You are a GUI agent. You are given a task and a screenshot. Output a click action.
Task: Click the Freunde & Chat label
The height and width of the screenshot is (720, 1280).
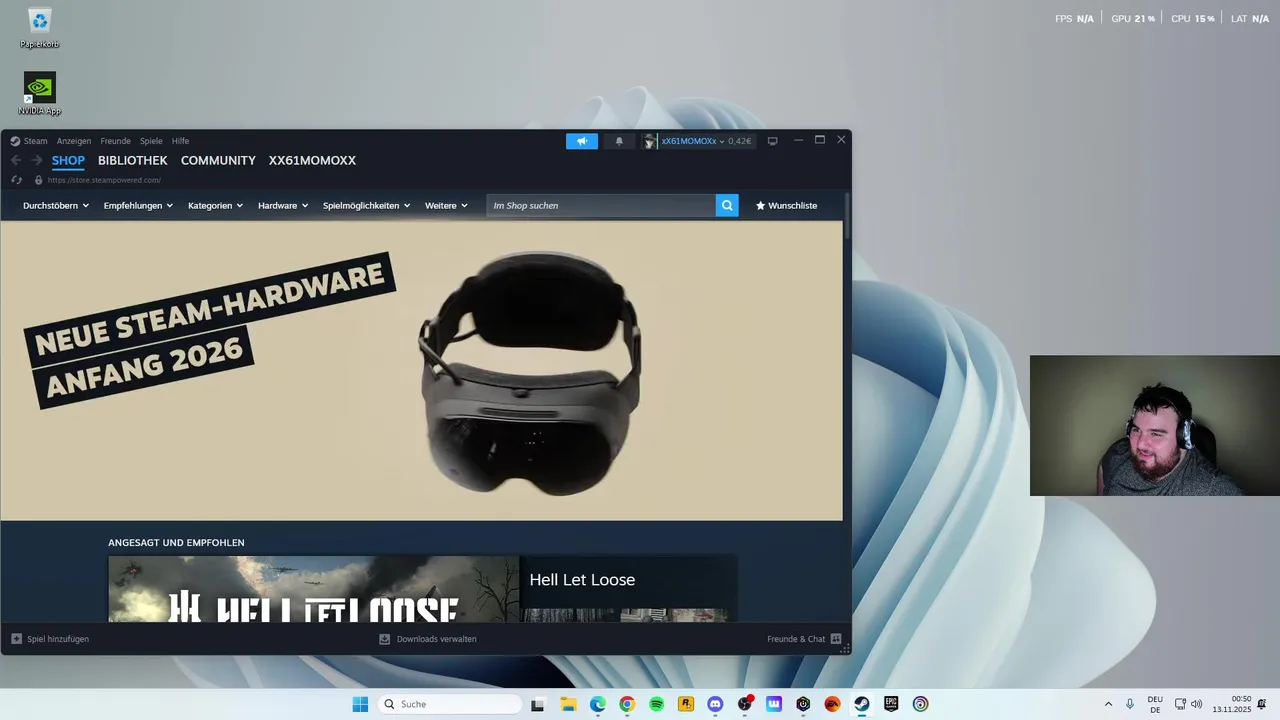coord(796,638)
